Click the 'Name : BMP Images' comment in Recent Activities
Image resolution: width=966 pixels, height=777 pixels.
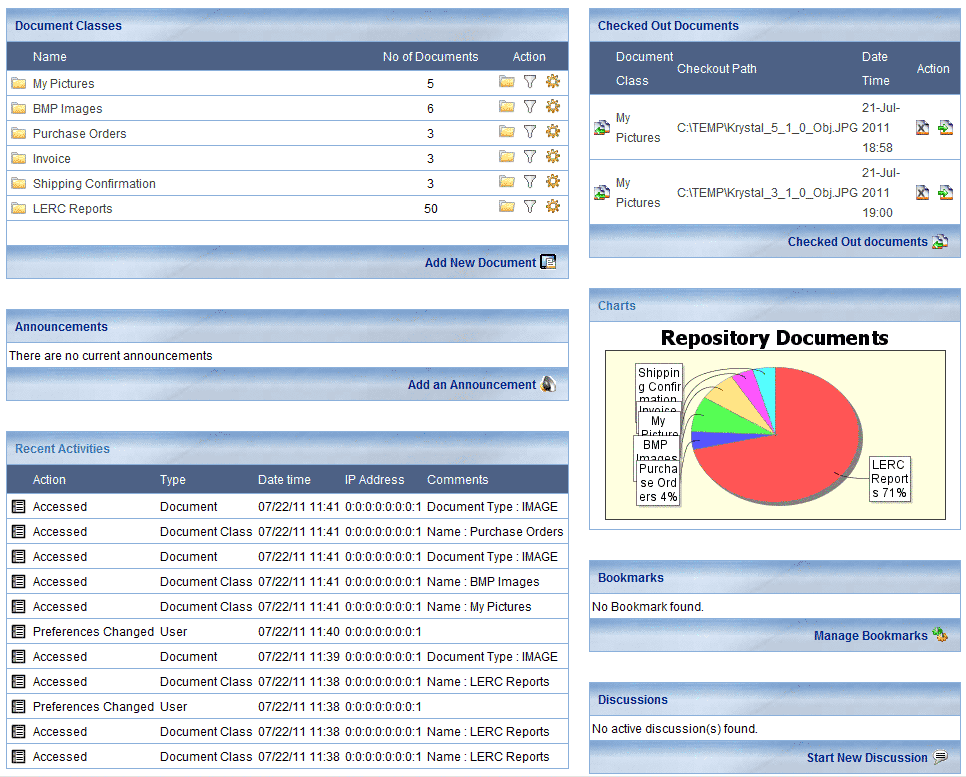click(x=483, y=581)
